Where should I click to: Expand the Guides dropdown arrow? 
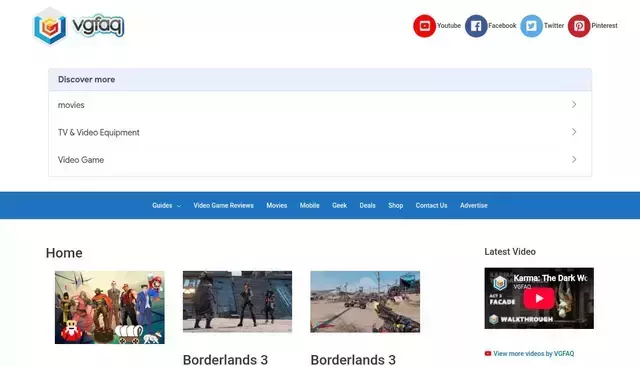pyautogui.click(x=178, y=206)
